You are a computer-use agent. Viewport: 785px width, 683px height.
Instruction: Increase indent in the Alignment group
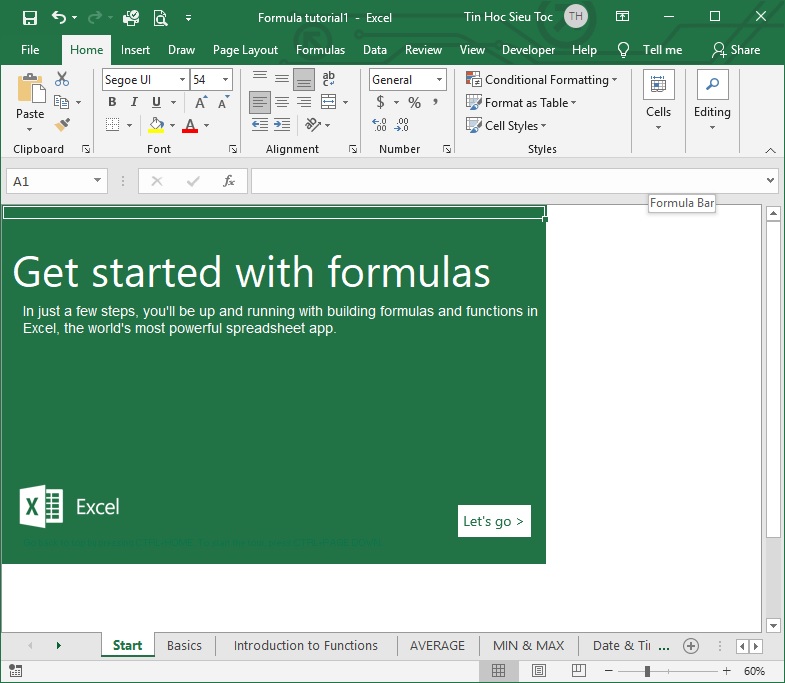tap(282, 124)
